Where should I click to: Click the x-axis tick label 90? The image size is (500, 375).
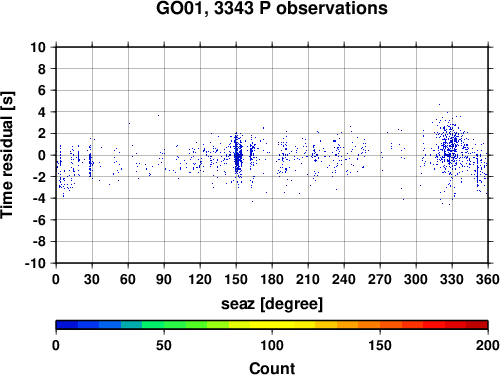point(164,279)
